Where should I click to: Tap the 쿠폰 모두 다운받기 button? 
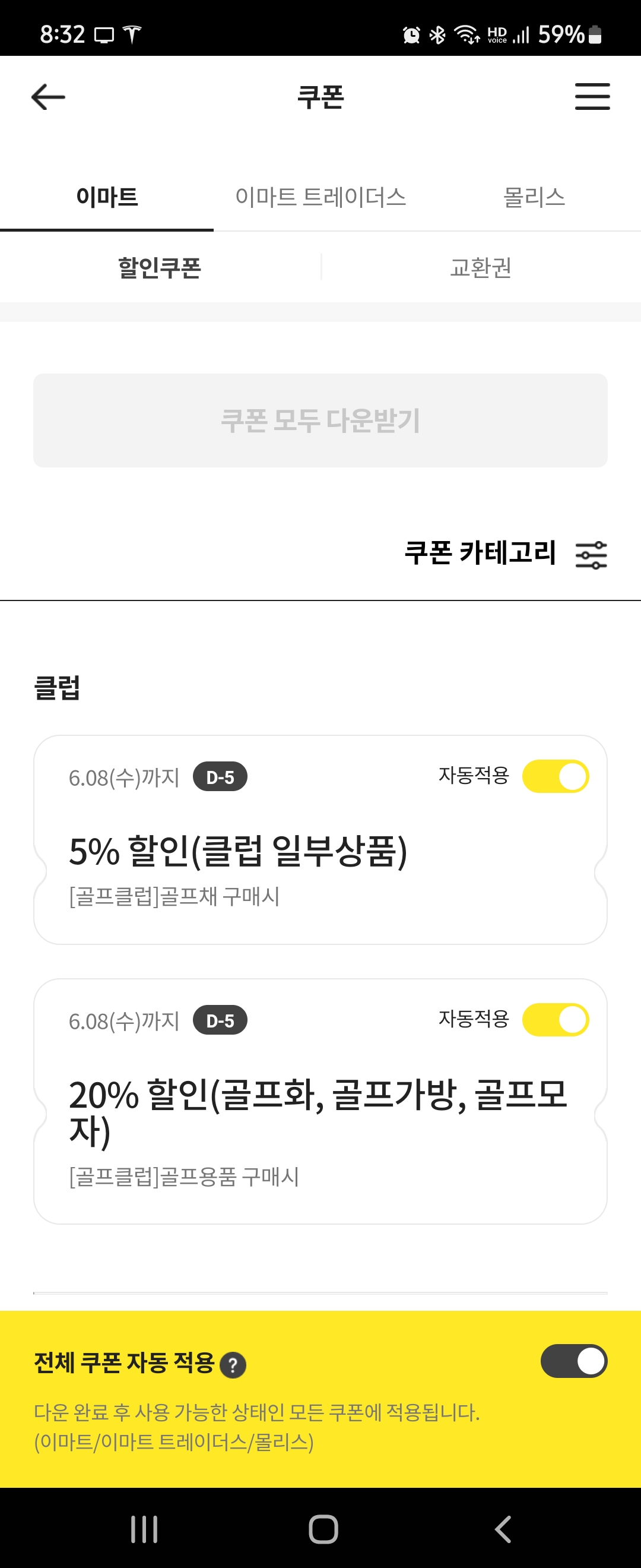tap(320, 421)
